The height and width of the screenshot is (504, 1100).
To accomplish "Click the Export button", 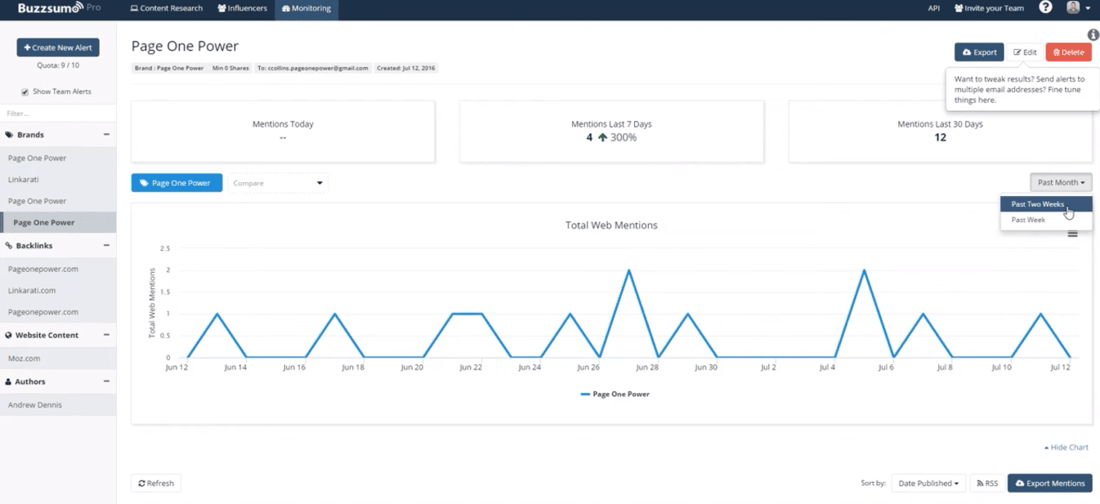I will [979, 52].
